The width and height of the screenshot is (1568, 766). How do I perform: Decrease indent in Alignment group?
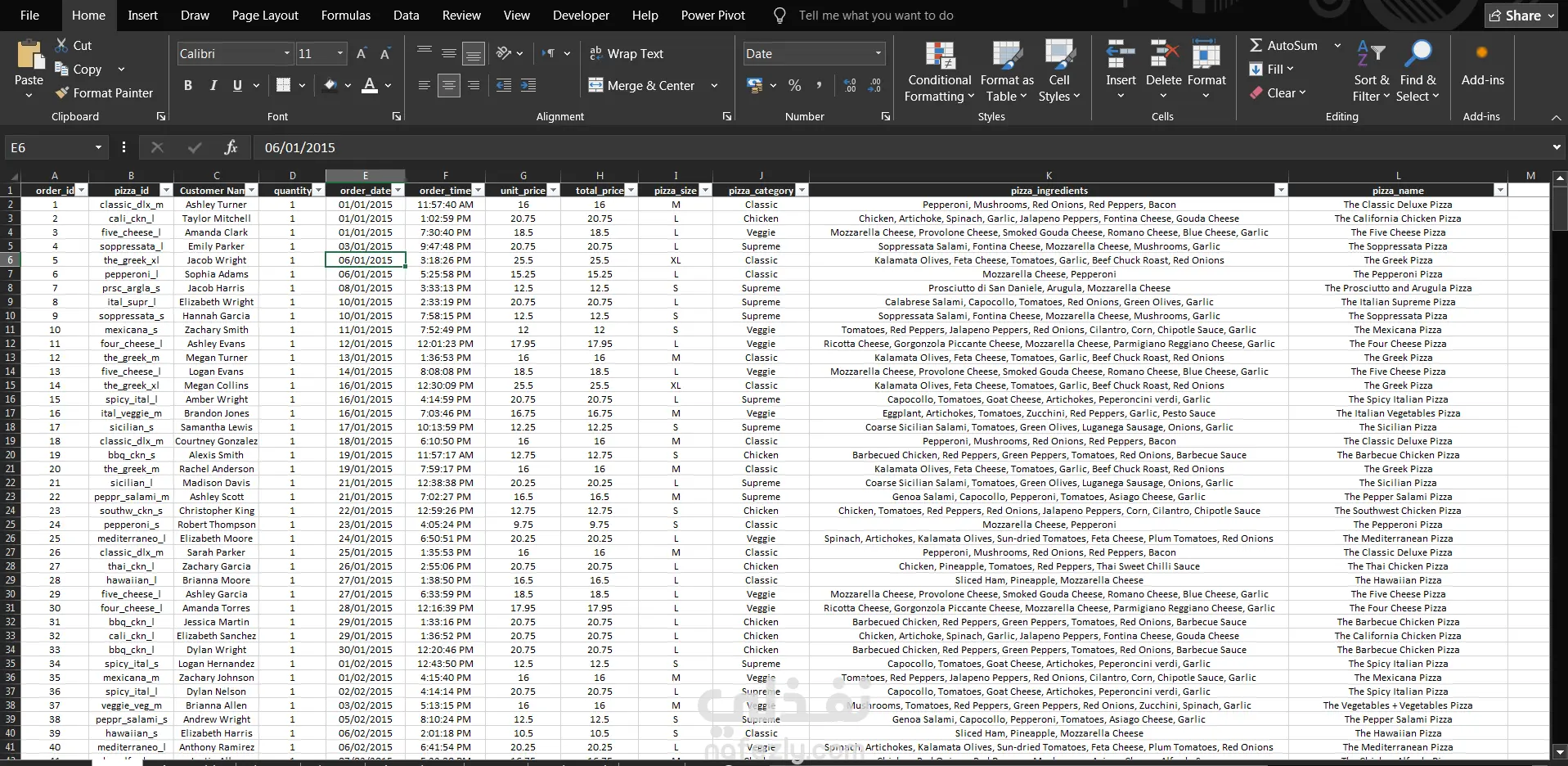pyautogui.click(x=504, y=85)
